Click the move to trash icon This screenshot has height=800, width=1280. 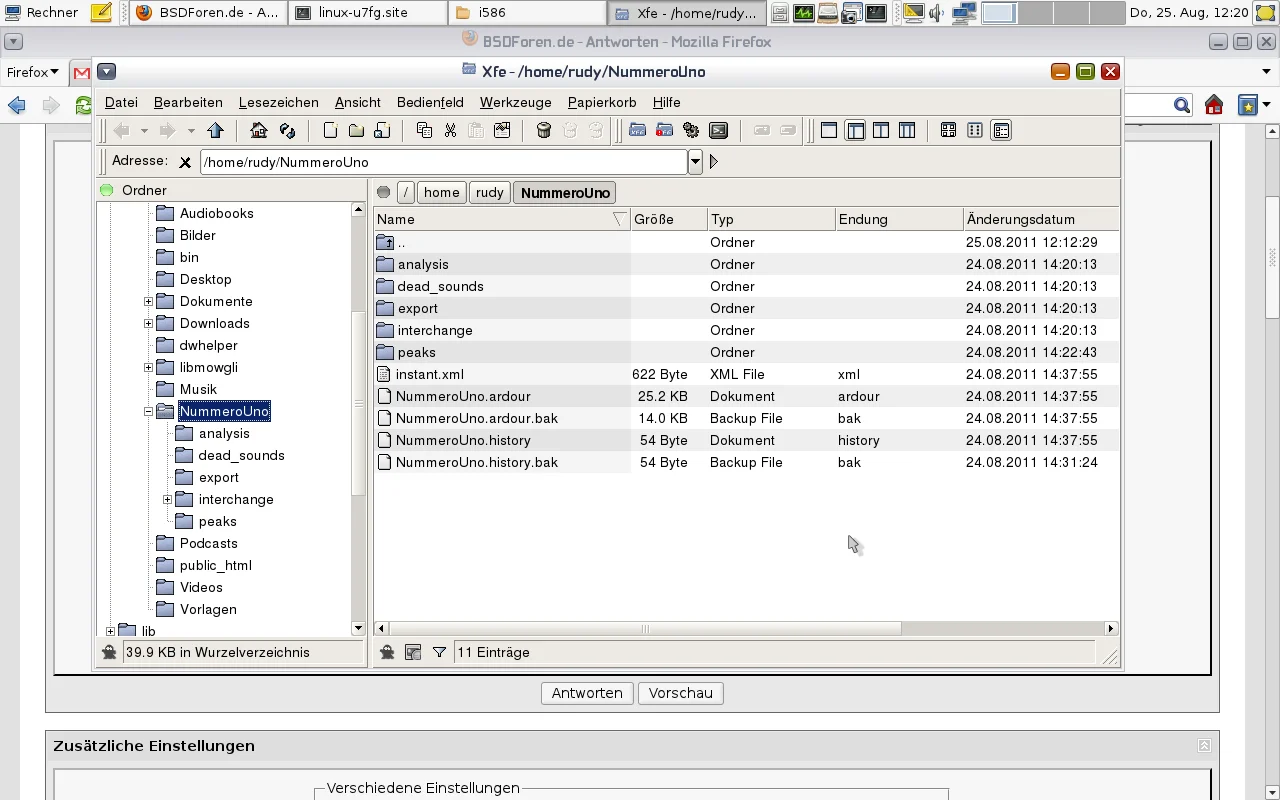pos(544,131)
